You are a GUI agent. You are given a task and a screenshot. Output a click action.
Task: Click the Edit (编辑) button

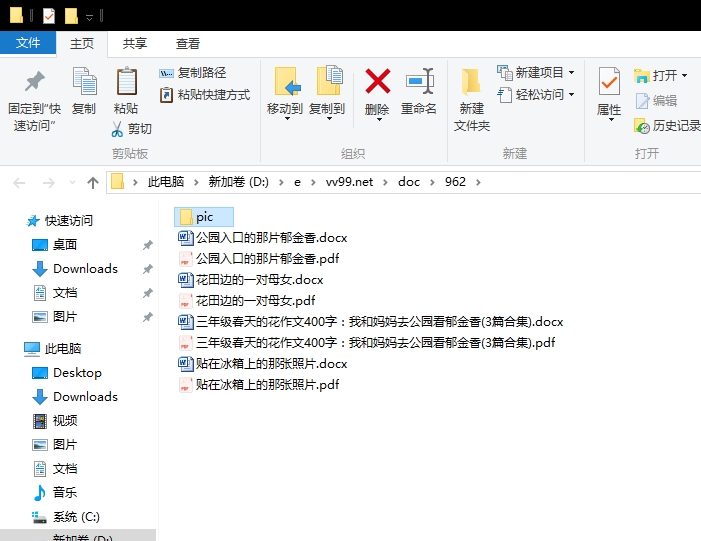click(x=656, y=101)
